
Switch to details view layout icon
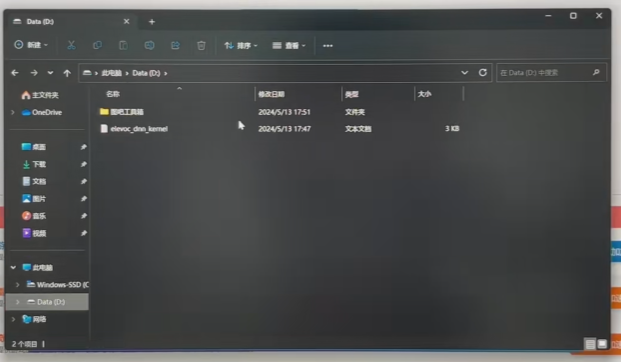click(590, 344)
